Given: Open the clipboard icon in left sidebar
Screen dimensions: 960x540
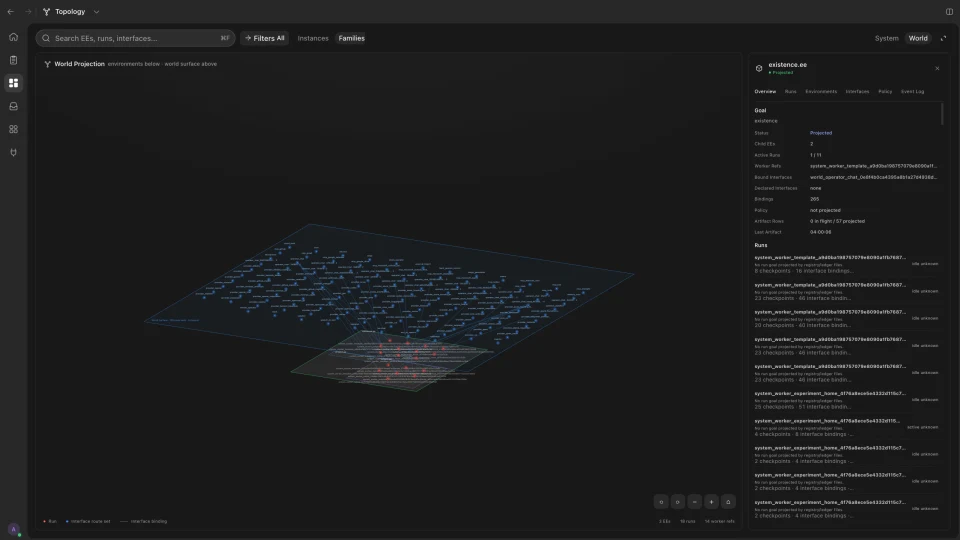Looking at the screenshot, I should pos(13,60).
